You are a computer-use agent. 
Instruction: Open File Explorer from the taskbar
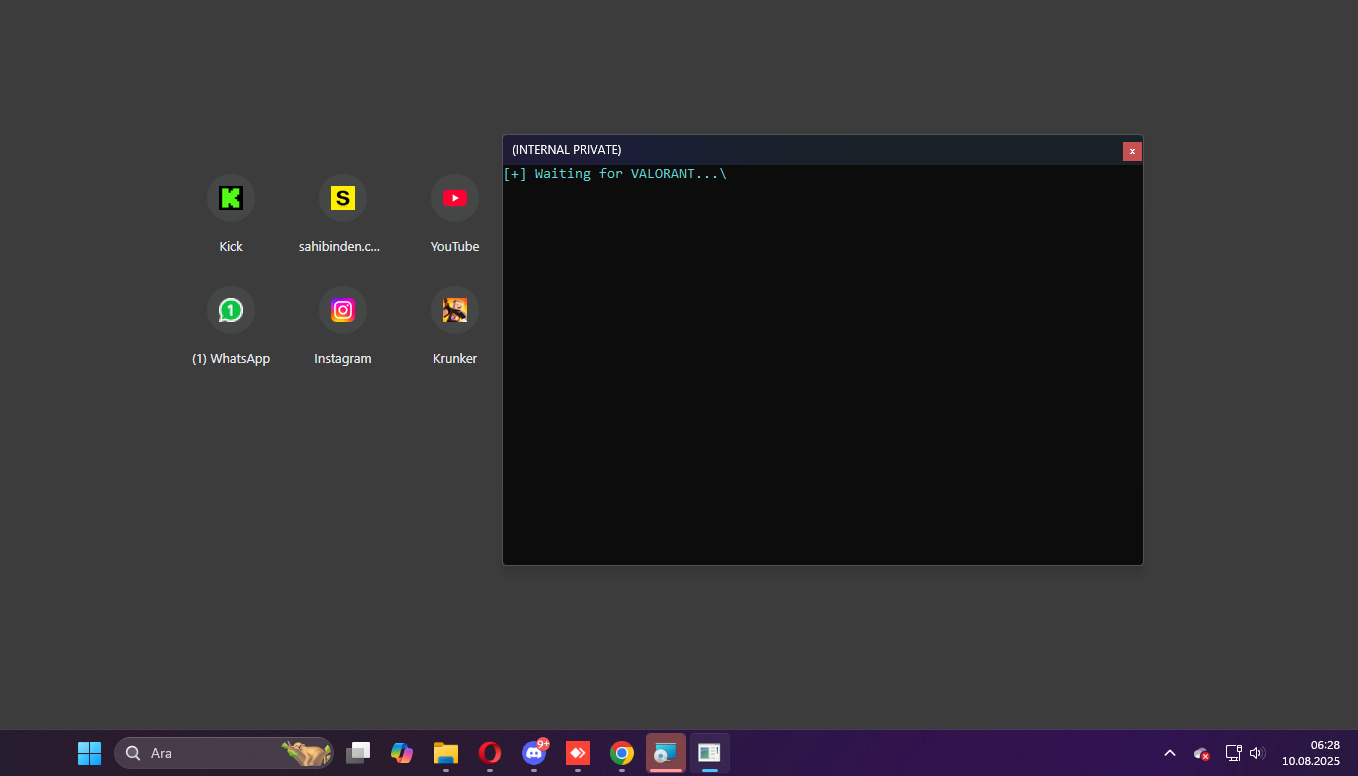tap(446, 753)
